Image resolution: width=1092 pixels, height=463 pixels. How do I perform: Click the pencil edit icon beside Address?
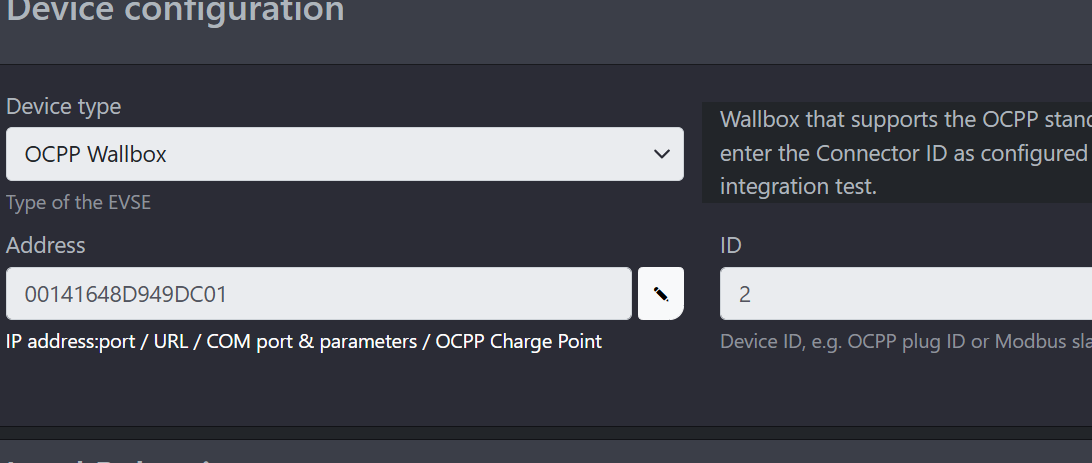(x=661, y=294)
